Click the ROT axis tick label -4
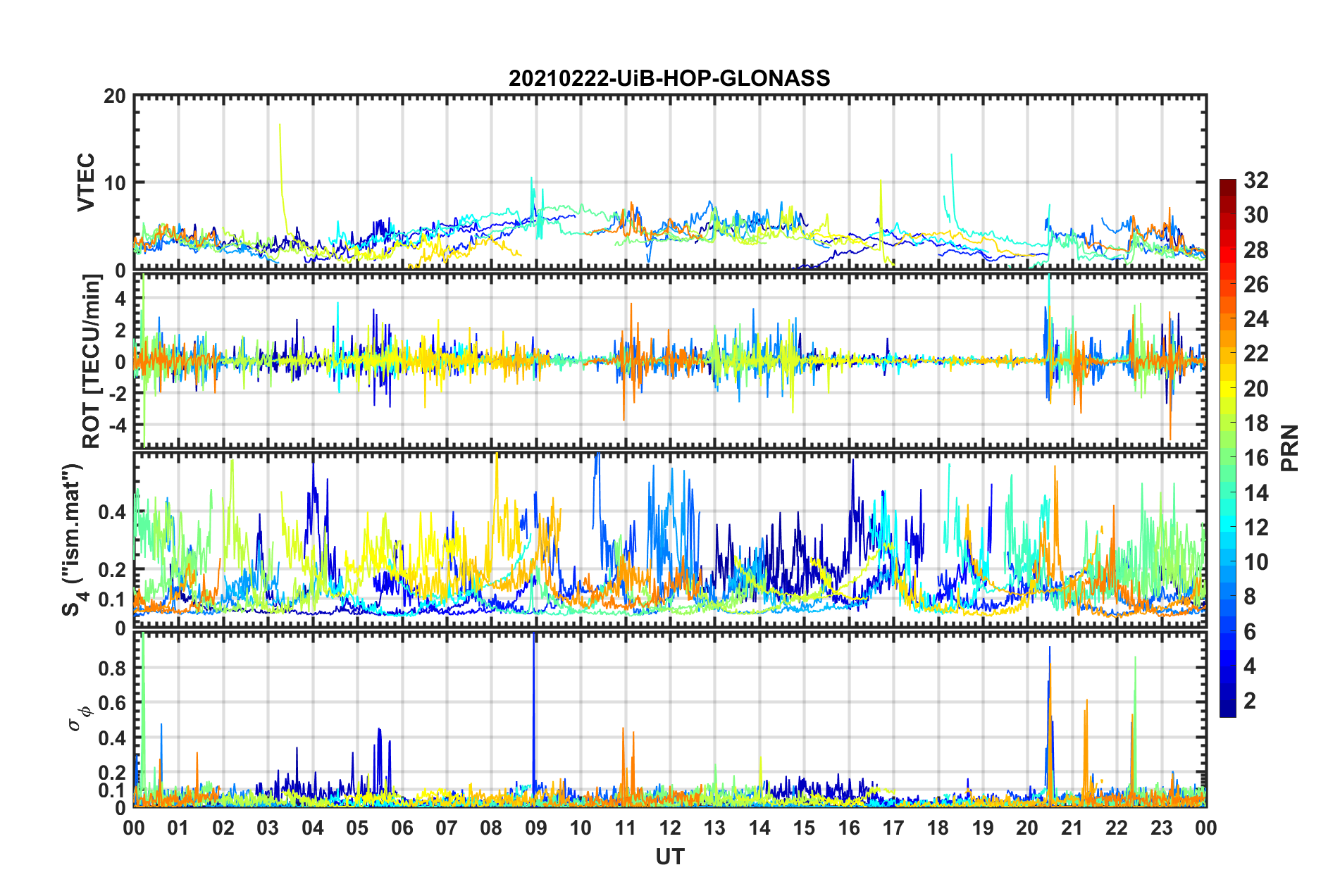The width and height of the screenshot is (1340, 896). coord(117,425)
